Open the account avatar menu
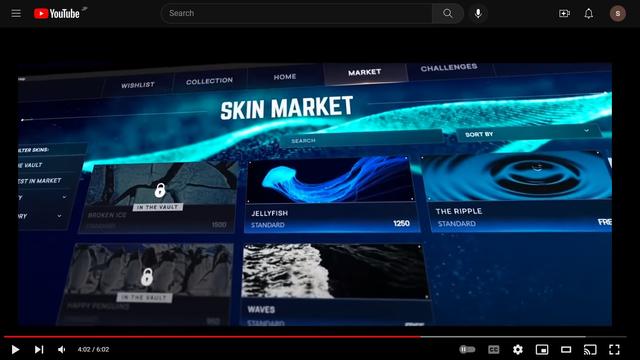The width and height of the screenshot is (640, 360). [618, 13]
